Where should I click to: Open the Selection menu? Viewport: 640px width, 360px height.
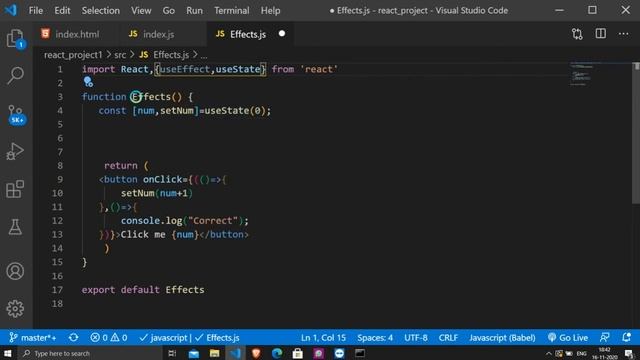click(x=100, y=10)
